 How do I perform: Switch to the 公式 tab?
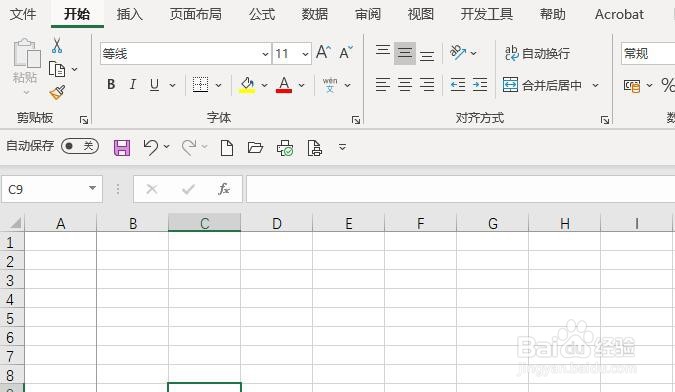262,14
